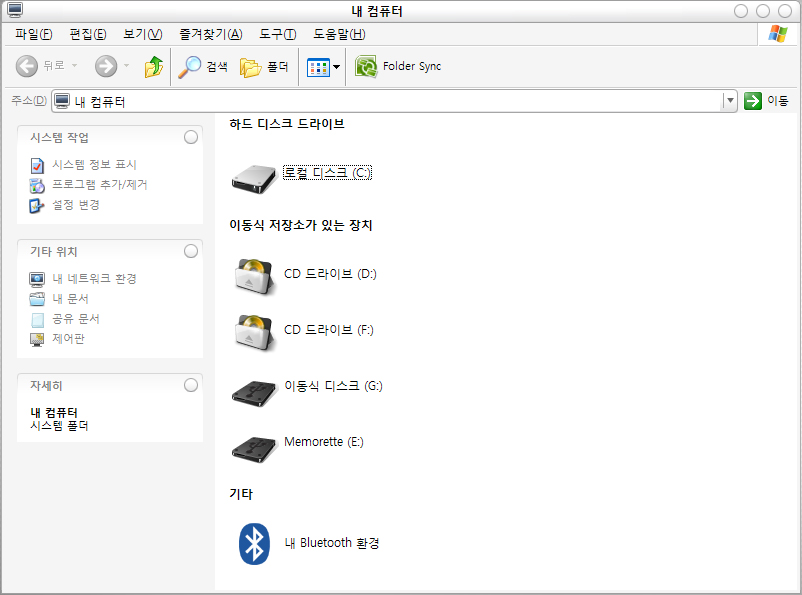Toggle the 폴더 folders pane icon
Viewport: 802px width, 595px height.
click(x=251, y=67)
